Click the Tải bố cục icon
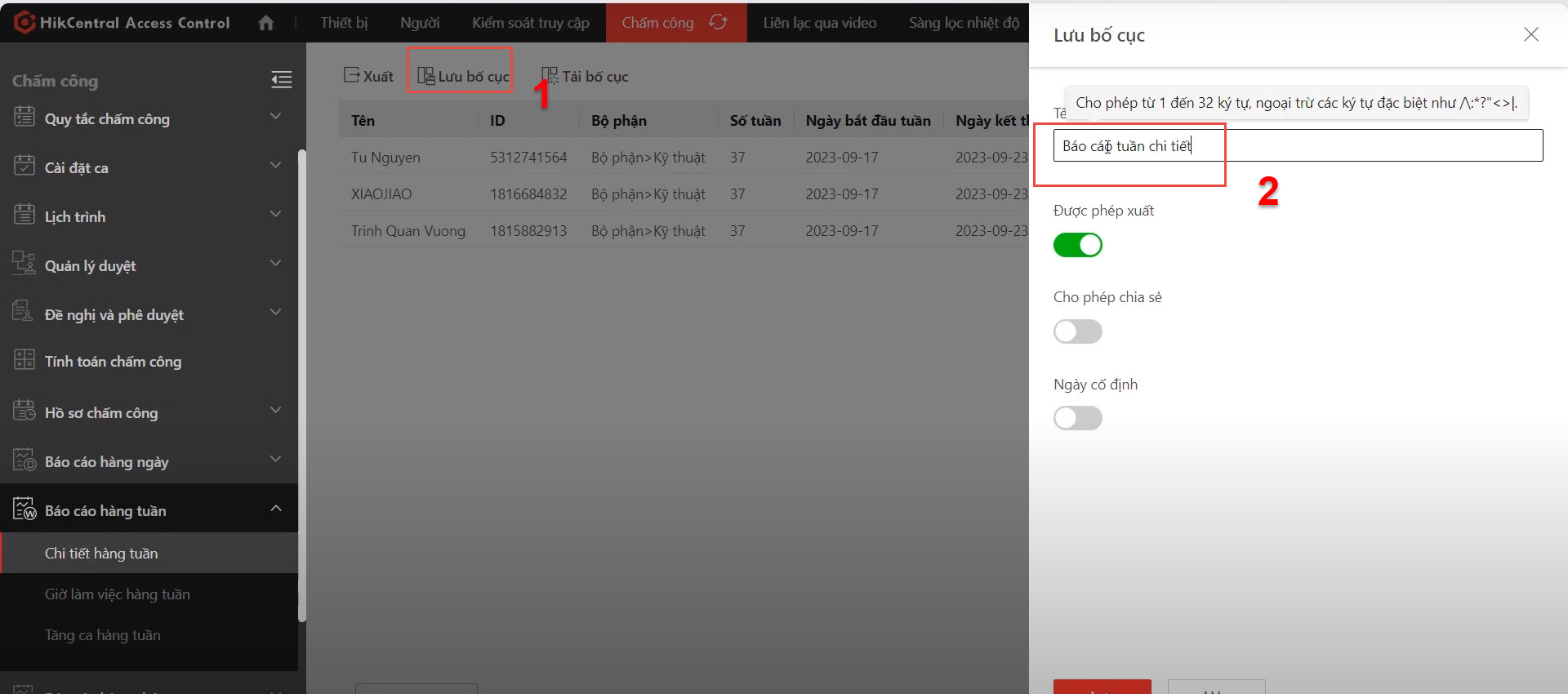Viewport: 1568px width, 694px height. pyautogui.click(x=550, y=76)
